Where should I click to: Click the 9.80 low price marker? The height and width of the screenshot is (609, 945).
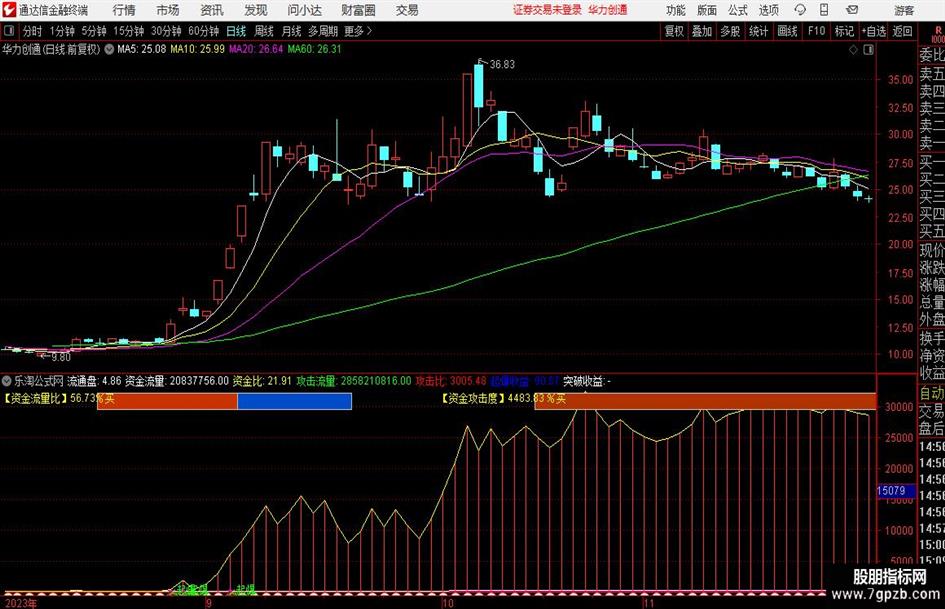coord(61,357)
